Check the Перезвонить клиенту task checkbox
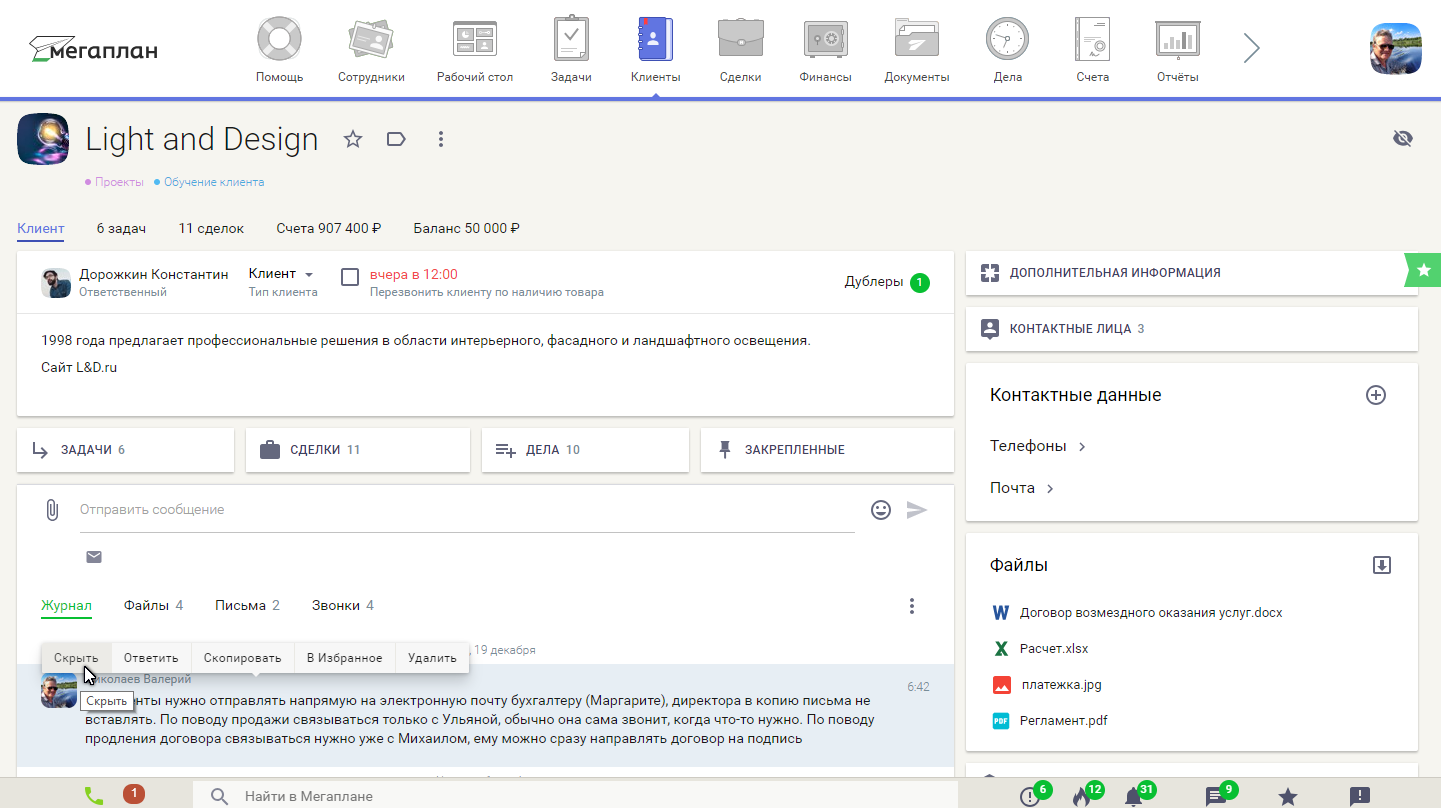Image resolution: width=1441 pixels, height=808 pixels. pyautogui.click(x=350, y=277)
